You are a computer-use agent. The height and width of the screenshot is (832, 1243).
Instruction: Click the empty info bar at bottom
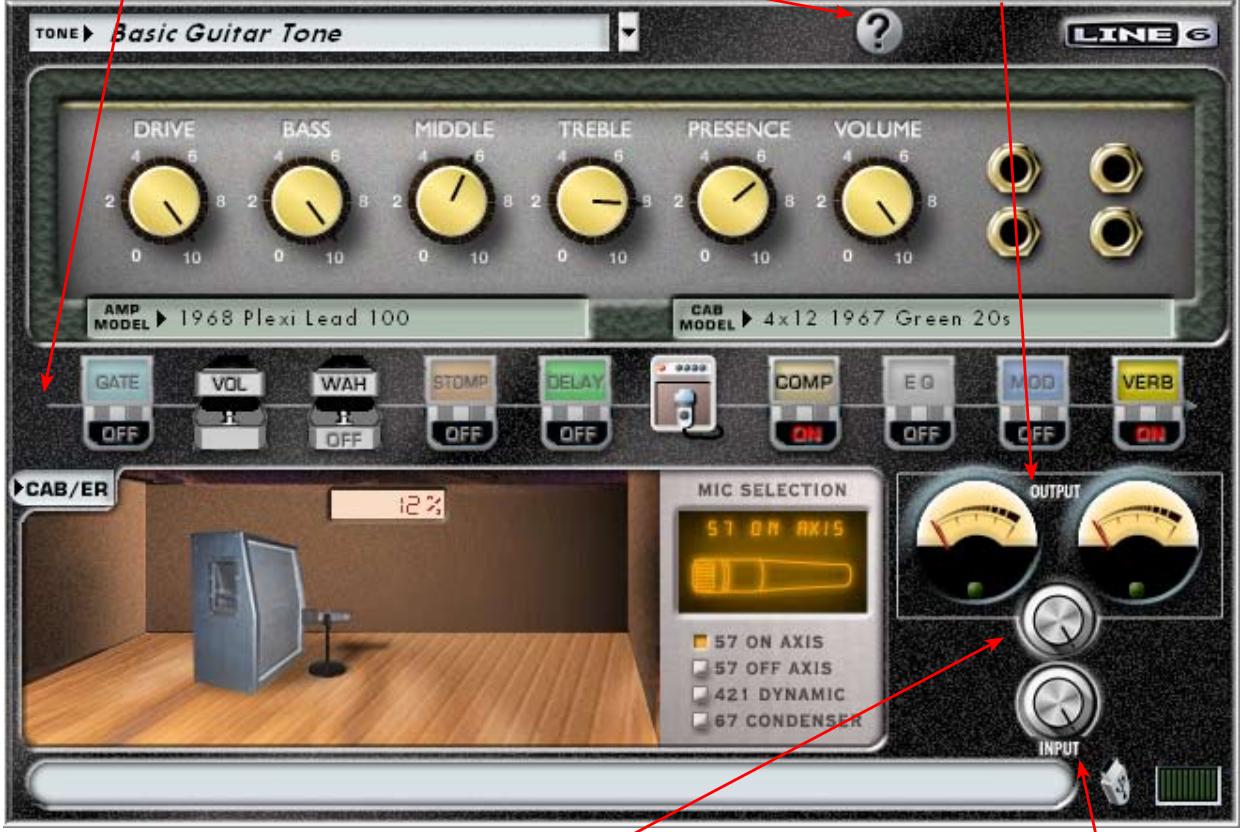550,785
